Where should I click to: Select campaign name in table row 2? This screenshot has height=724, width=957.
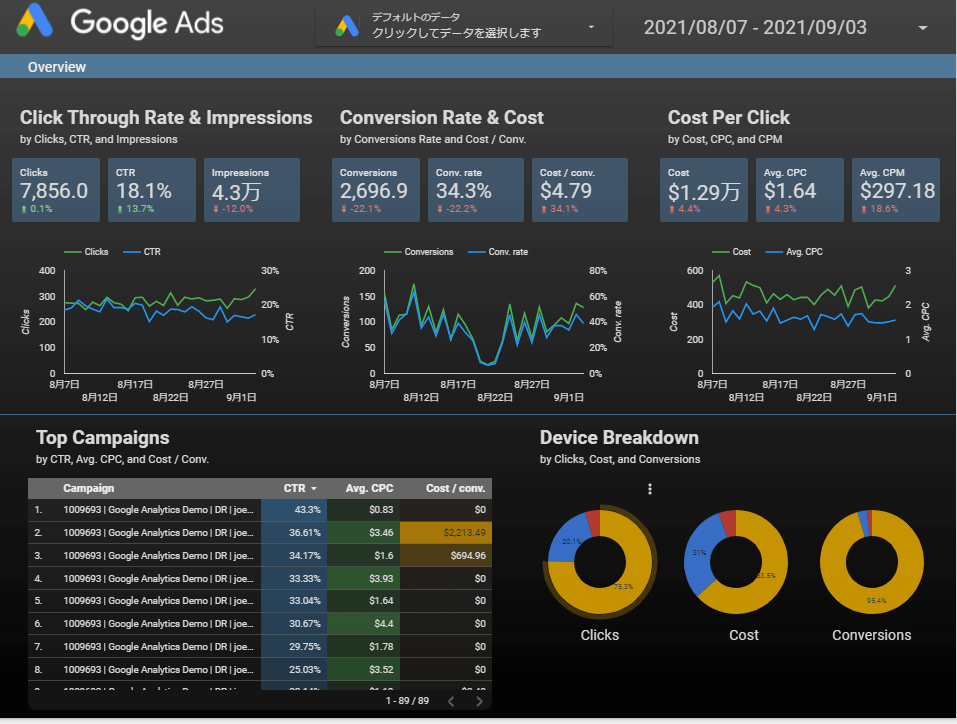click(x=159, y=533)
